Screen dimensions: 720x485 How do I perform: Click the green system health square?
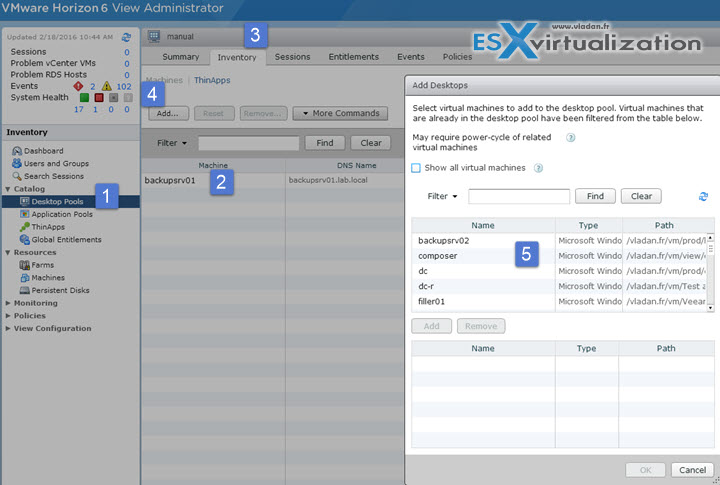coord(84,97)
